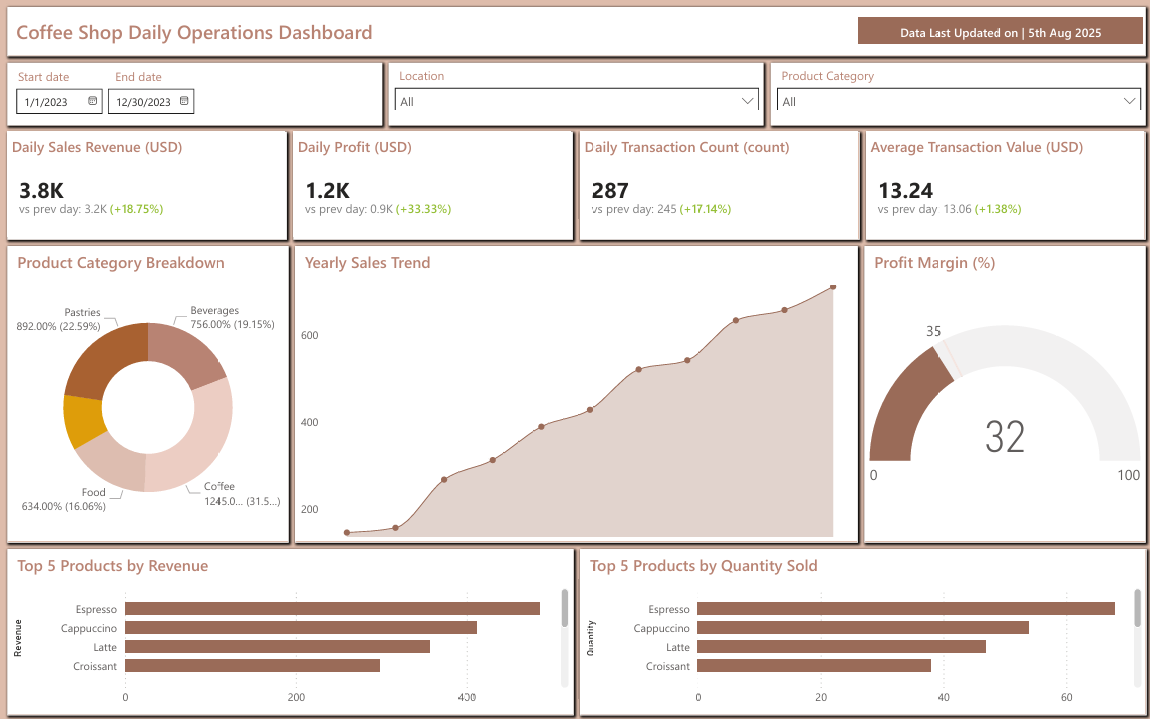This screenshot has height=719, width=1150.
Task: Click the End date field showing 12/30/2023
Action: click(151, 101)
